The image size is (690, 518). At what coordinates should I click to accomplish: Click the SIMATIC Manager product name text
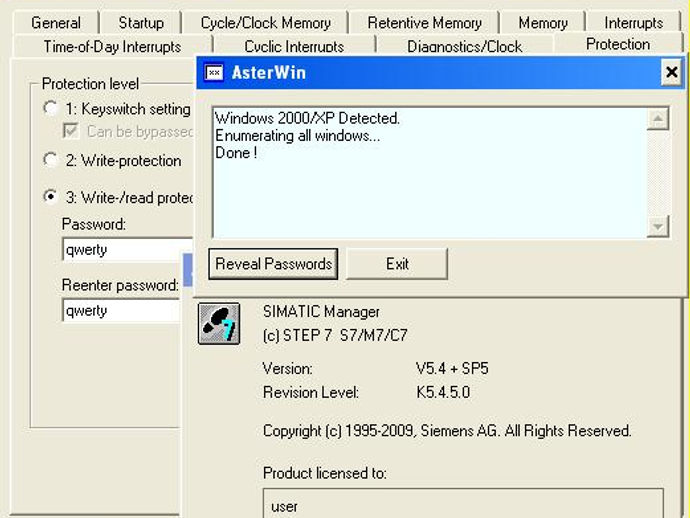pyautogui.click(x=321, y=312)
